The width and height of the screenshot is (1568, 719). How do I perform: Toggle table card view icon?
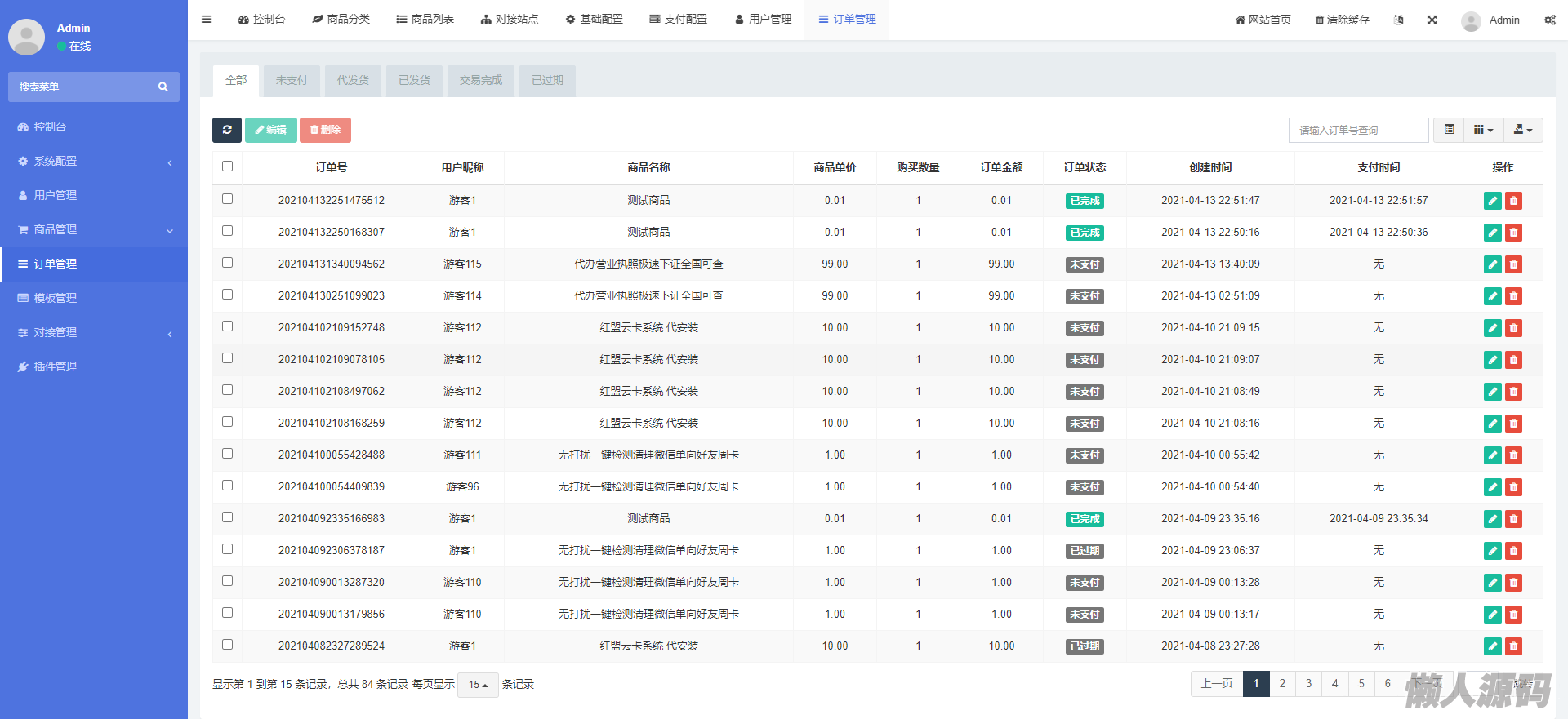(x=1449, y=130)
